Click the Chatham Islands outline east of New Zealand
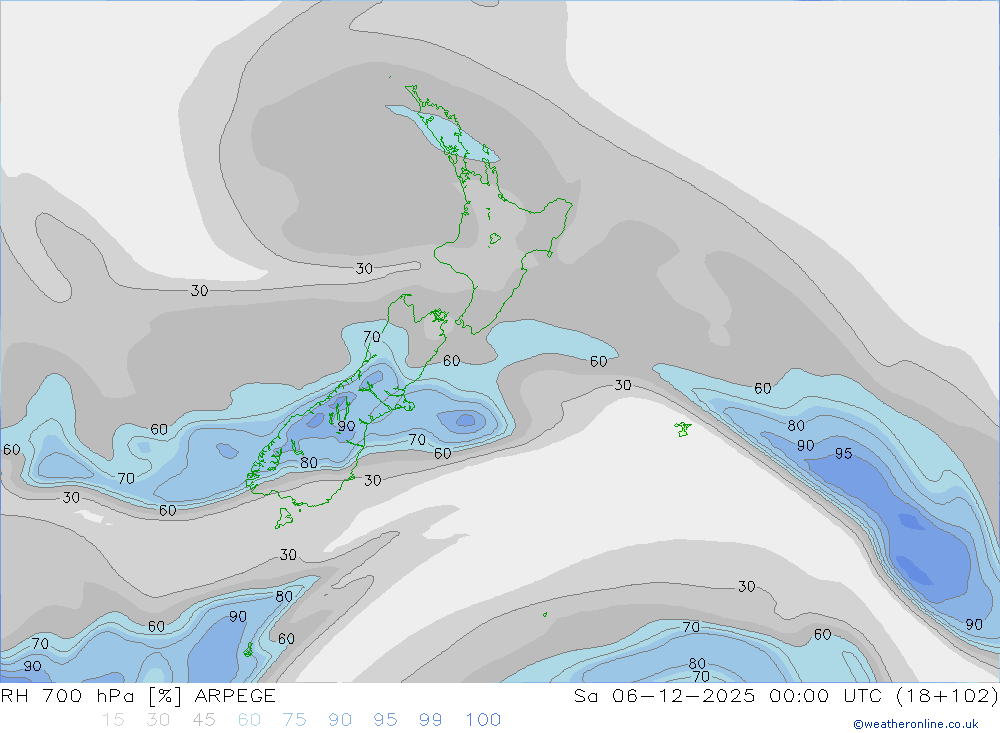The image size is (1000, 733). click(x=683, y=429)
